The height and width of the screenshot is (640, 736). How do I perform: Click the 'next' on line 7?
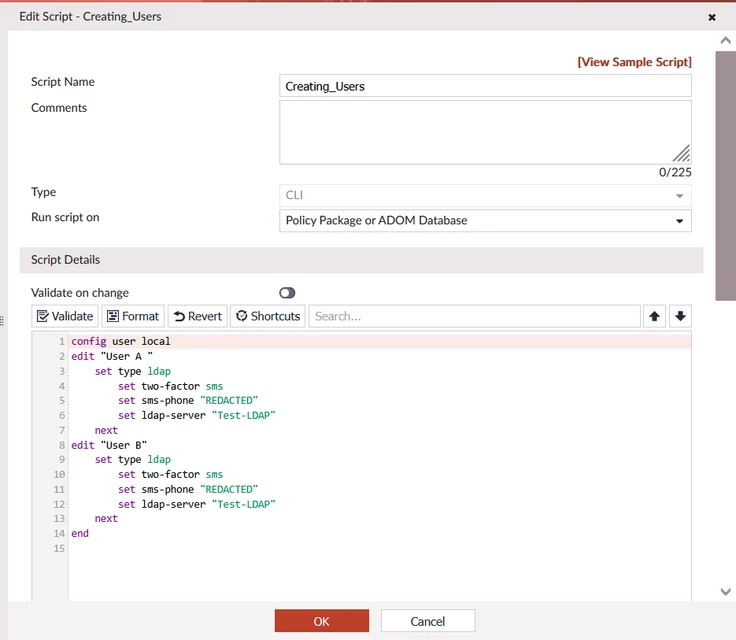[106, 431]
